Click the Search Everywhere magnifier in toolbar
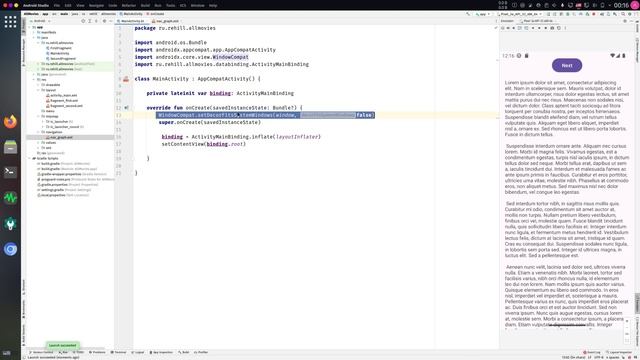 coord(623,14)
